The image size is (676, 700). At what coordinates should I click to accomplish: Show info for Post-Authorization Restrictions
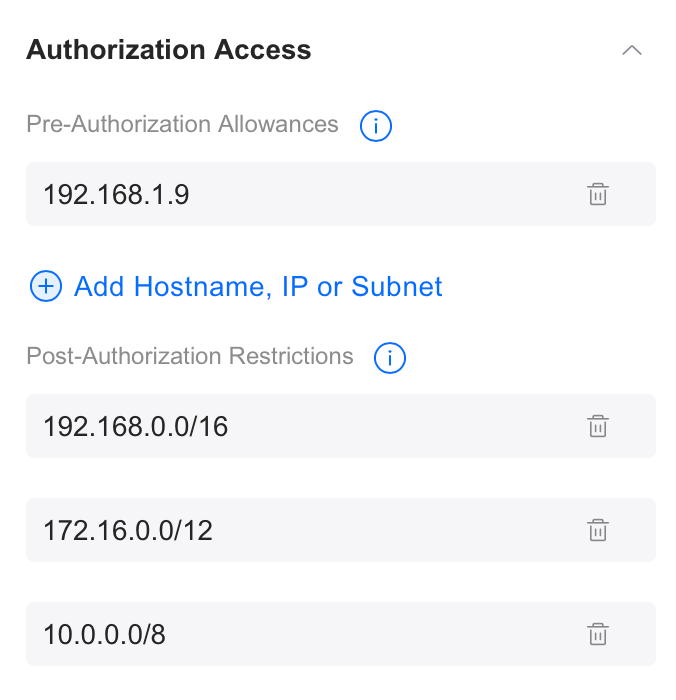(389, 357)
